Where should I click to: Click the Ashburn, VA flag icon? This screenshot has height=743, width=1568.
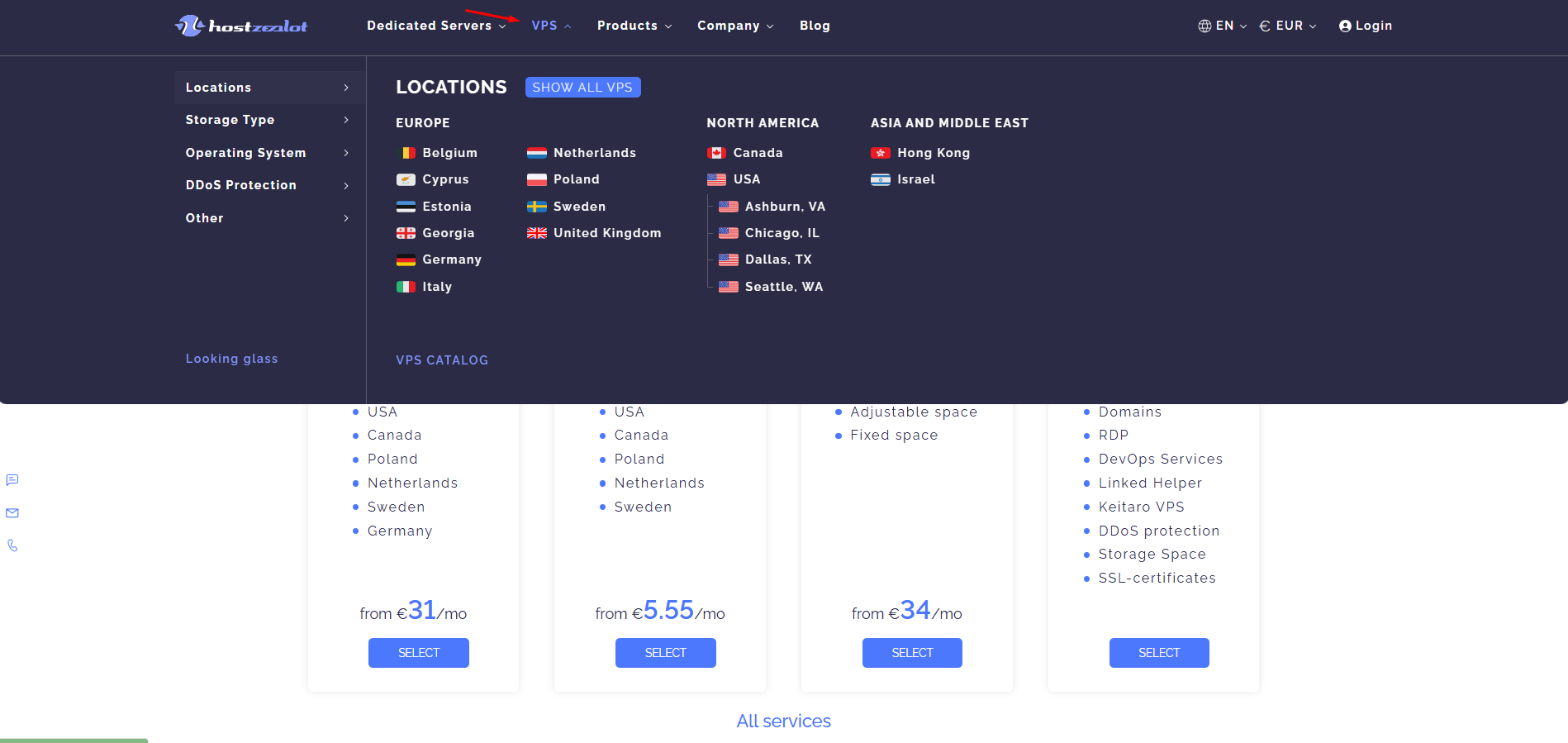point(729,207)
